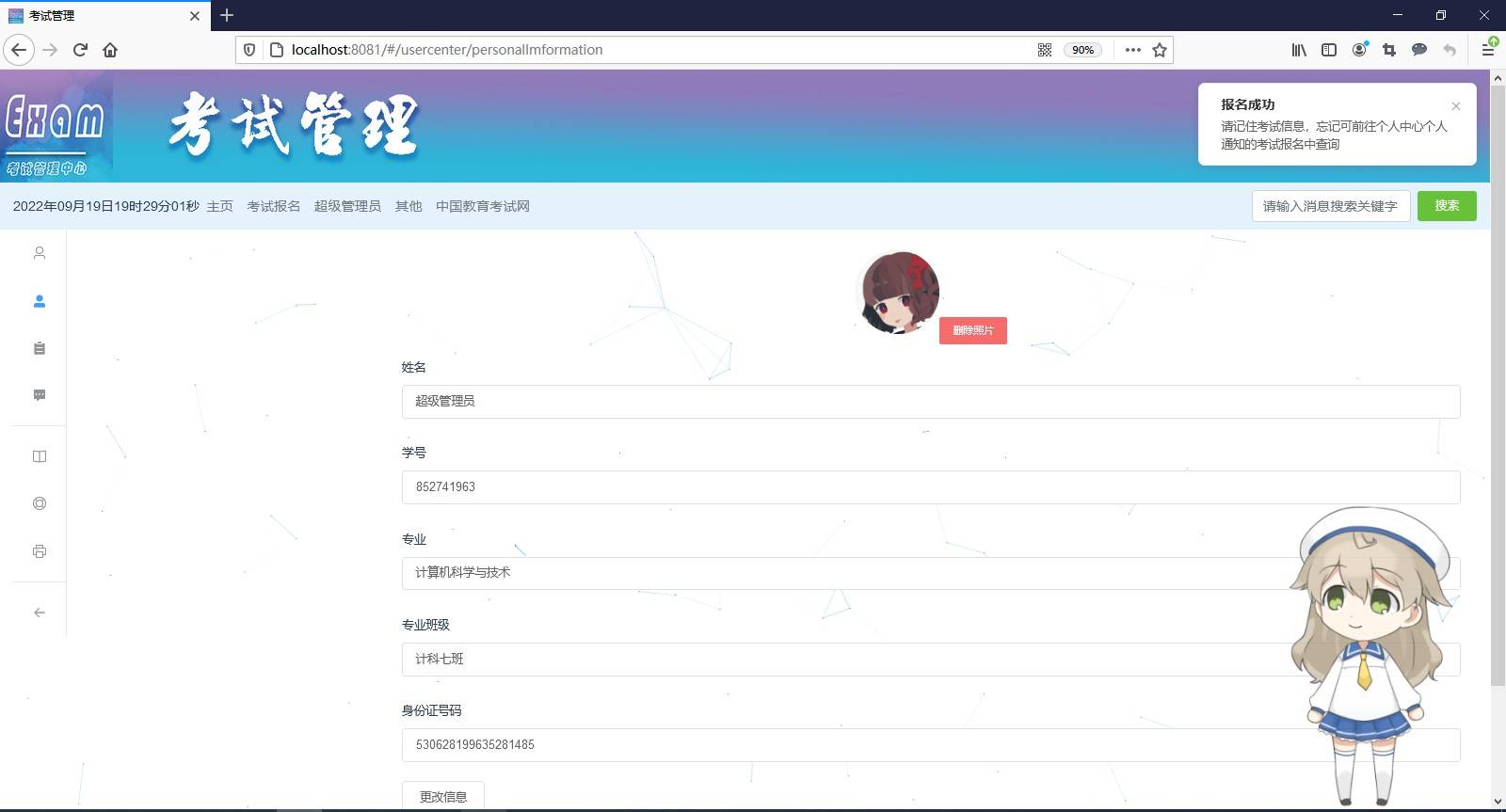This screenshot has width=1506, height=812.
Task: Click the date and time text
Action: tap(106, 206)
